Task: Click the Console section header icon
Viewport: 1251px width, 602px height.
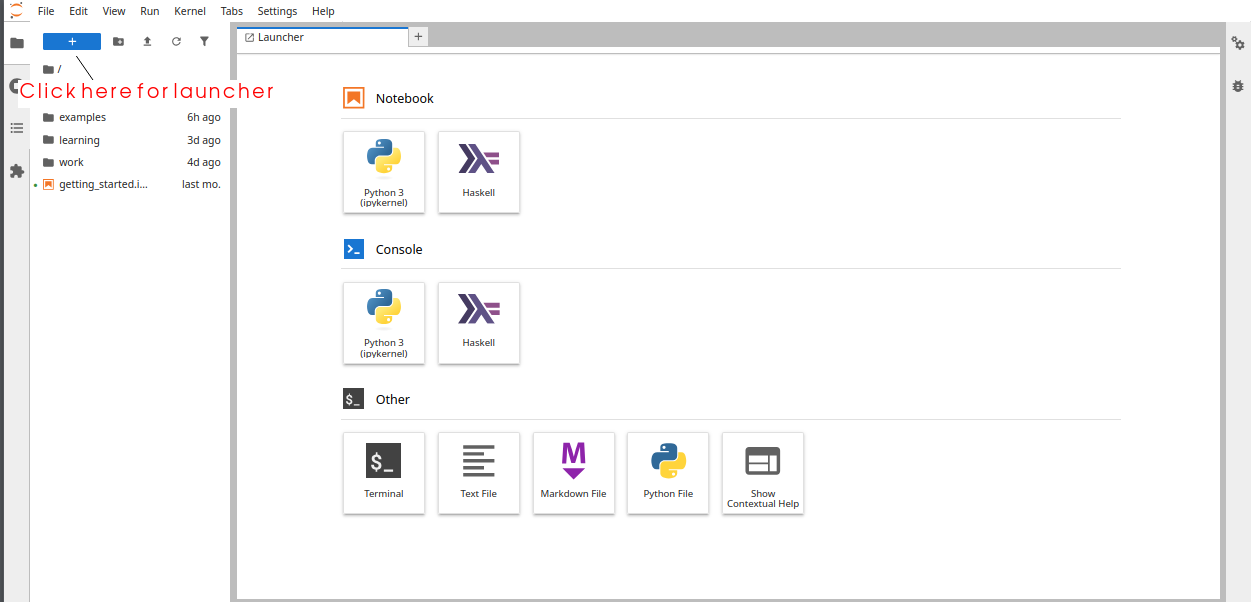Action: [x=353, y=249]
